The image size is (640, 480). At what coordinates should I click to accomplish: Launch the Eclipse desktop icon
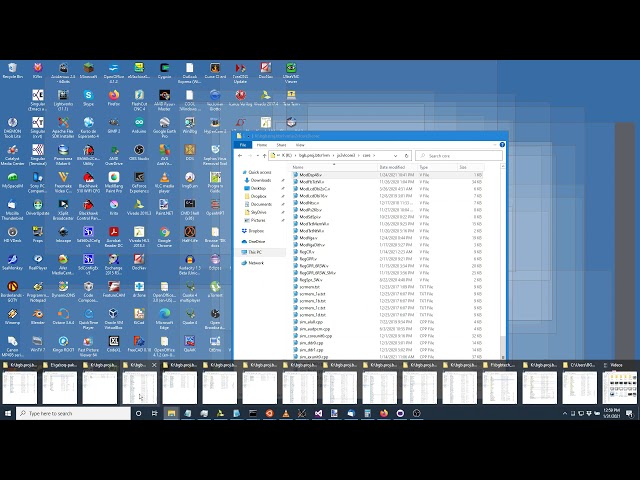click(x=215, y=262)
